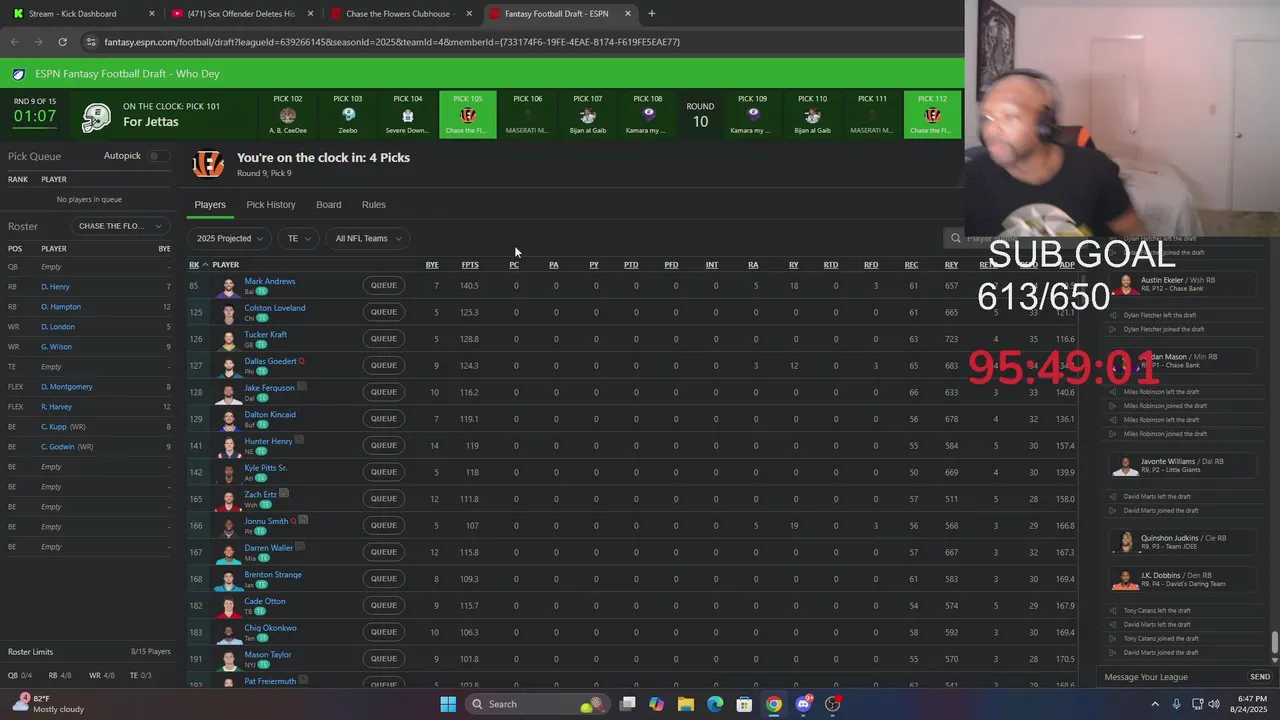Click the Jets helmet icon on the clock
Viewport: 1280px width, 720px height.
click(x=96, y=116)
